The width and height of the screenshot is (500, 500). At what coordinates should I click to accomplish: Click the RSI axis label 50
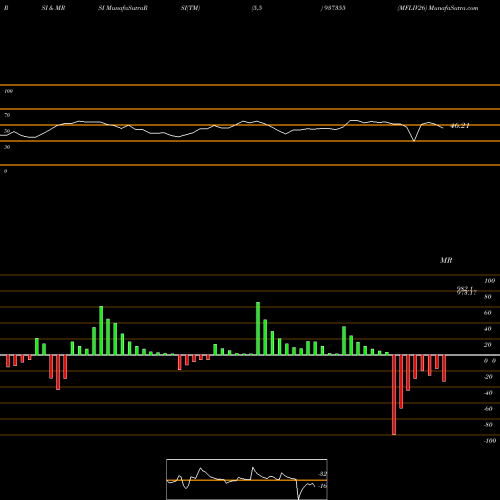click(7, 131)
